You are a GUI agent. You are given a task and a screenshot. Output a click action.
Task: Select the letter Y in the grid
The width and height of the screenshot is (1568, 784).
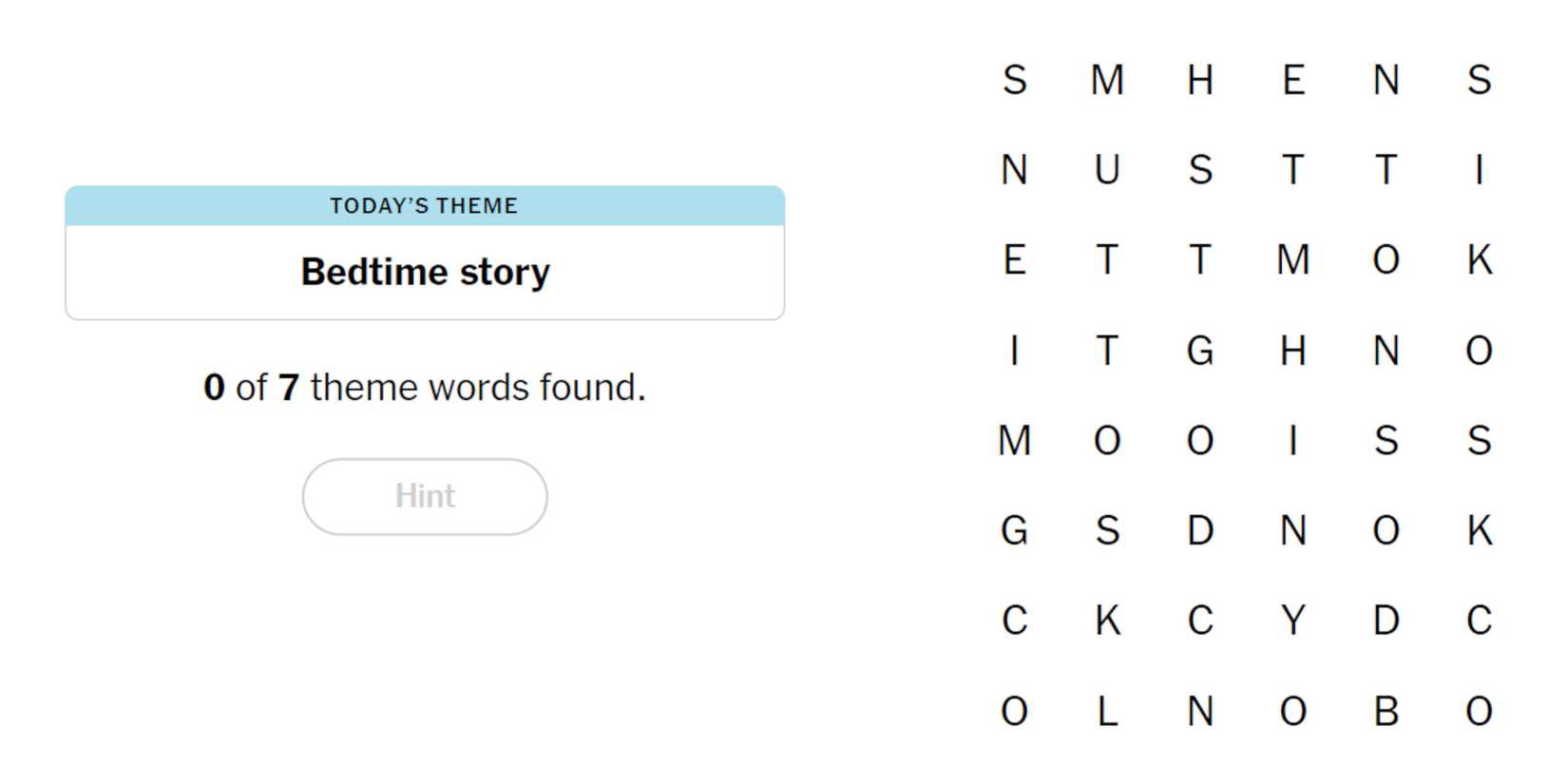1292,621
